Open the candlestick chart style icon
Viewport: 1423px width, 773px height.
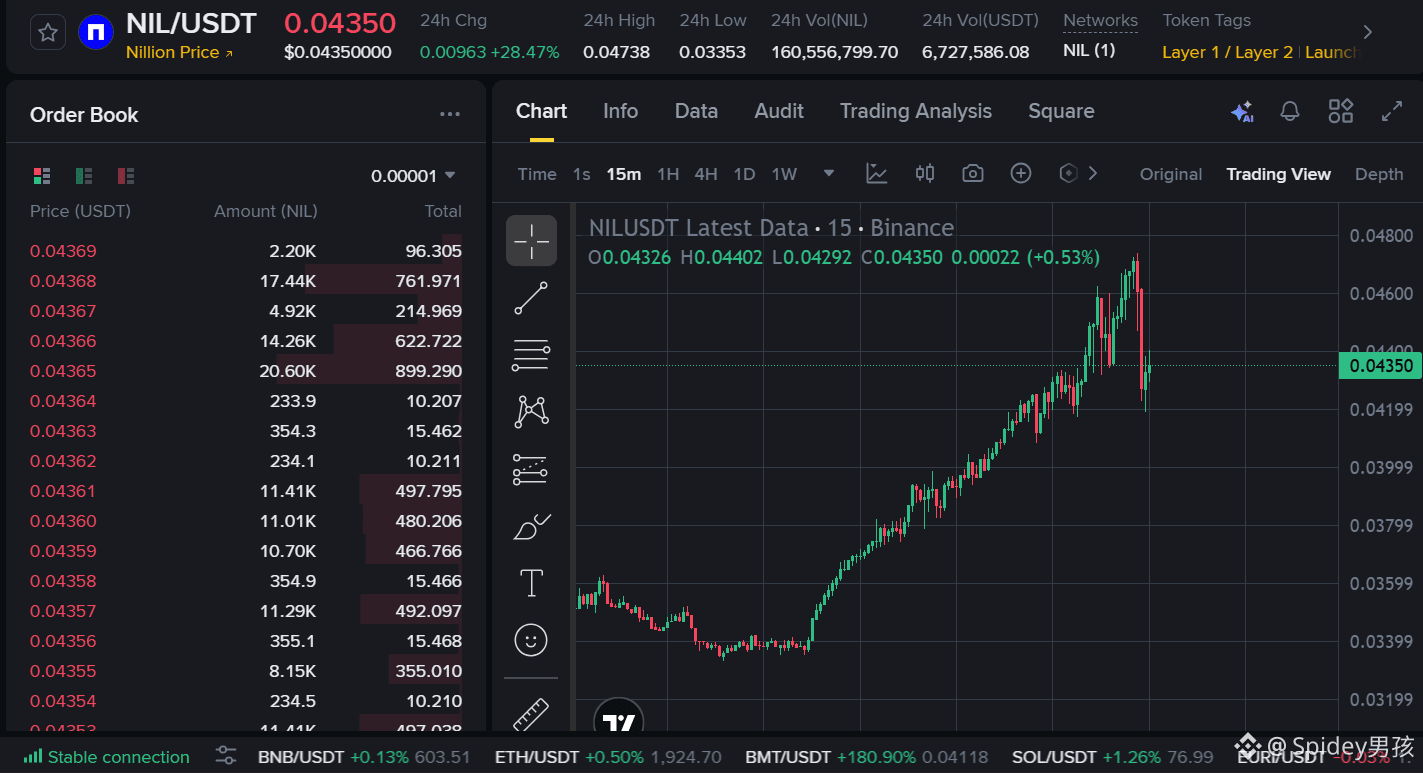pos(925,174)
